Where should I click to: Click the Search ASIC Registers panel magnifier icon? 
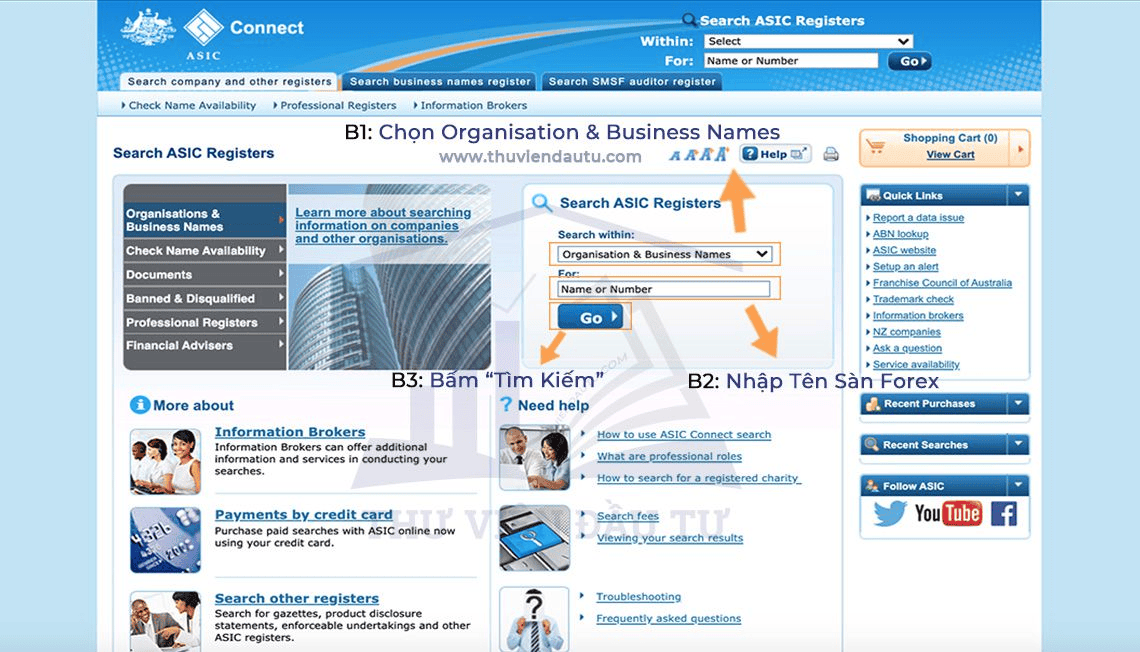tap(542, 203)
